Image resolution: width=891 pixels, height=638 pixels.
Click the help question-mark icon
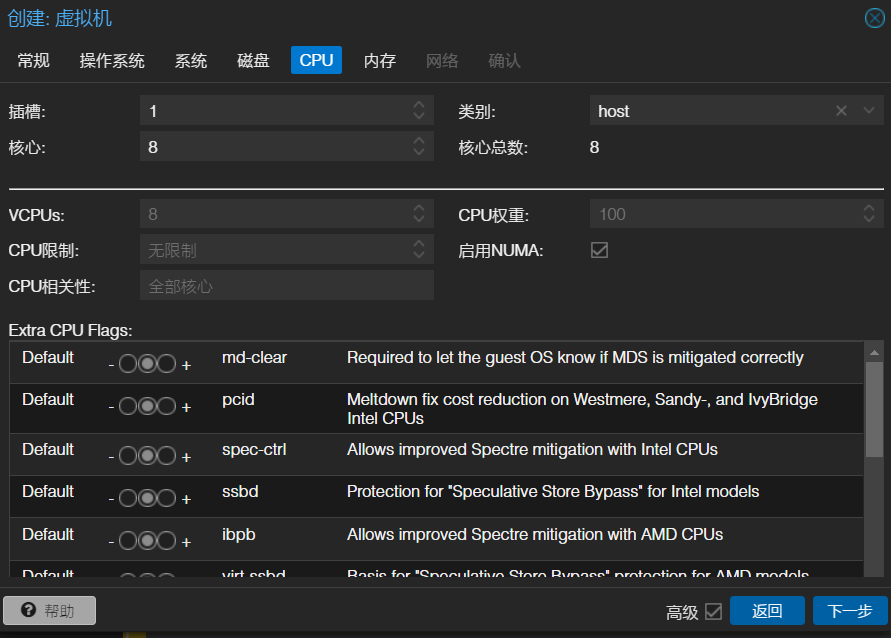pos(28,610)
